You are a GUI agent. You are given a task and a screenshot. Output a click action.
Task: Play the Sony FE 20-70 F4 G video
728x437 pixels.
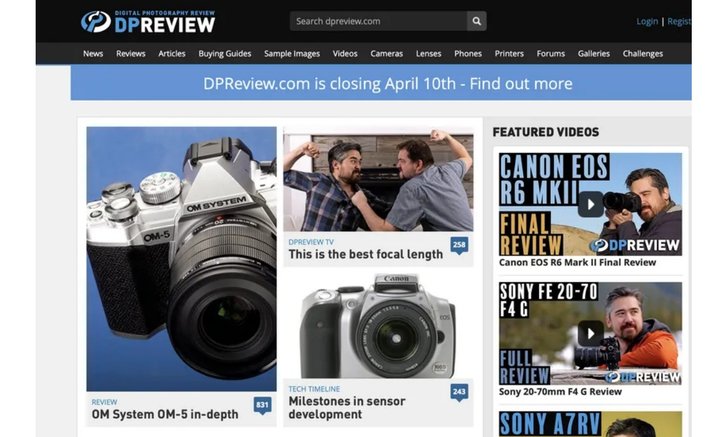(x=591, y=333)
